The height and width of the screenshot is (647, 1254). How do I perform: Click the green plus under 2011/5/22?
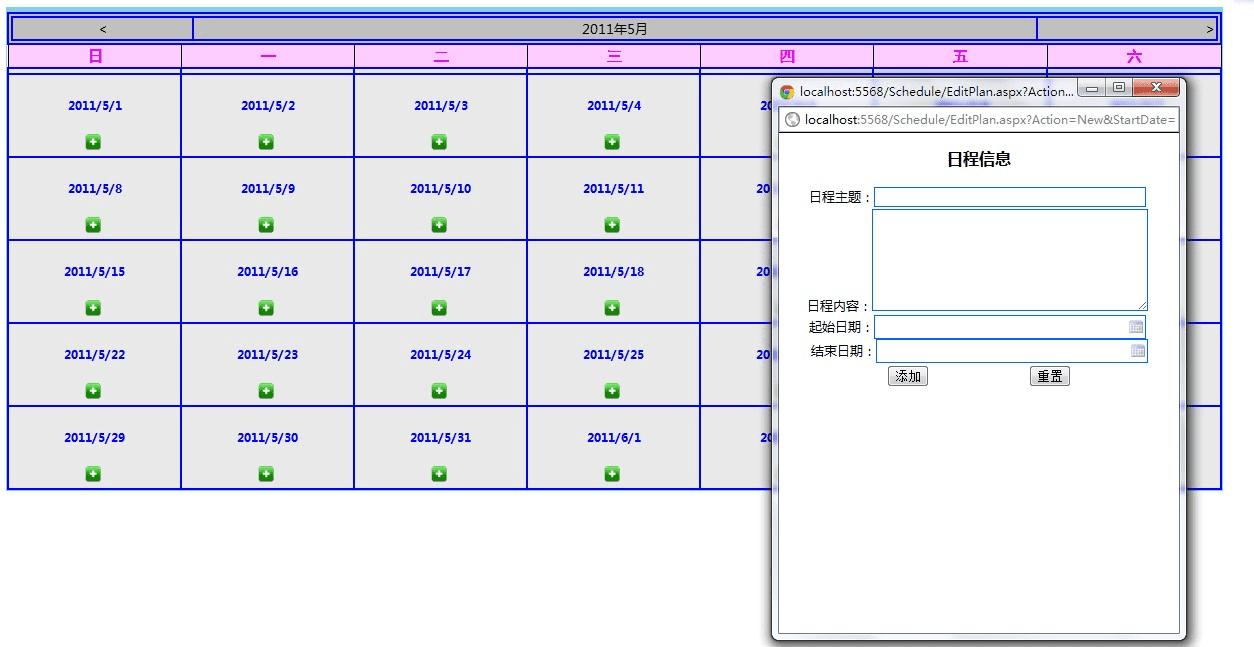(93, 390)
